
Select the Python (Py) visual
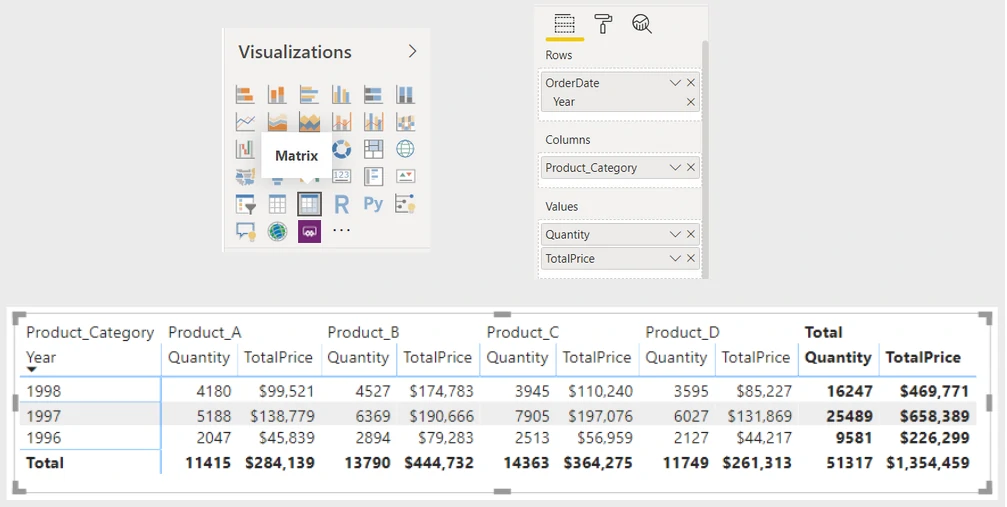click(x=373, y=204)
